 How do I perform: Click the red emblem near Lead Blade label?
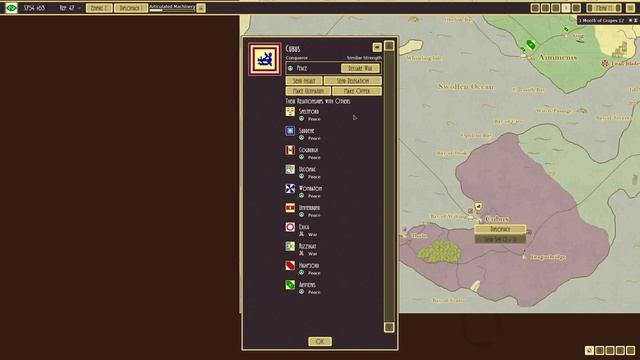[605, 63]
